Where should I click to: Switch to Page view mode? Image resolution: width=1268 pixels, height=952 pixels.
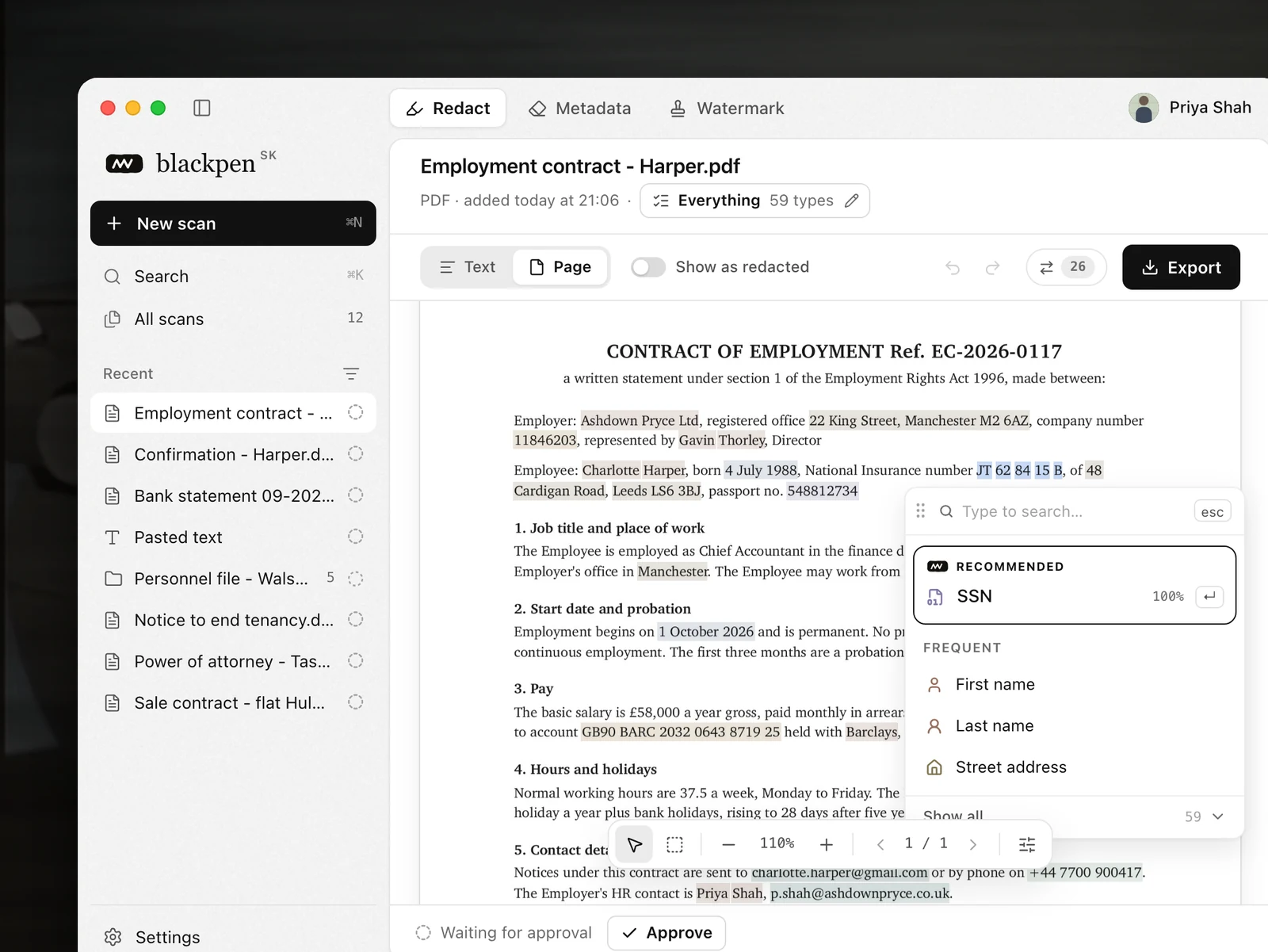560,267
